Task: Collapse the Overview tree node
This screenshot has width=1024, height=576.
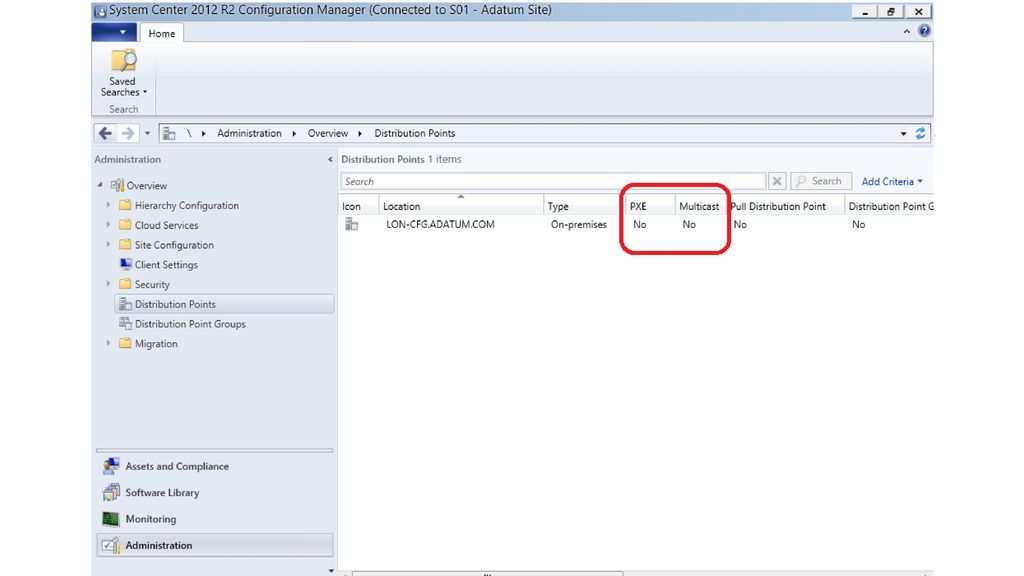Action: coord(100,185)
